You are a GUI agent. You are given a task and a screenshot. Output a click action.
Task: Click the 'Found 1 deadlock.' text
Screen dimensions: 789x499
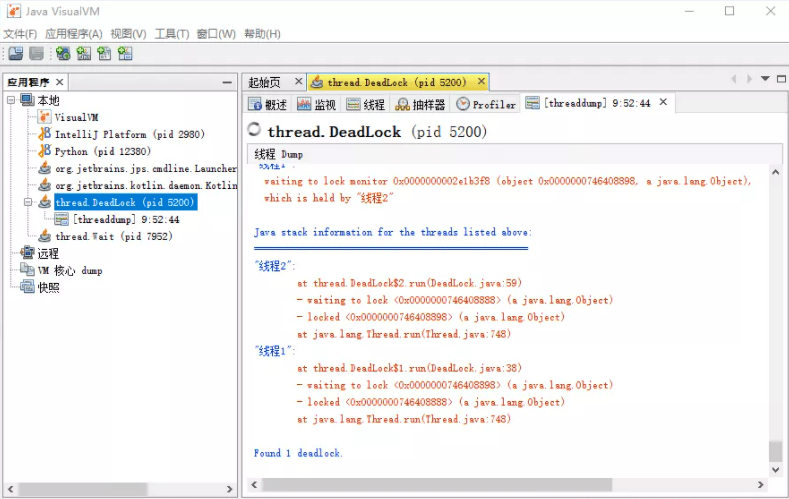point(298,453)
